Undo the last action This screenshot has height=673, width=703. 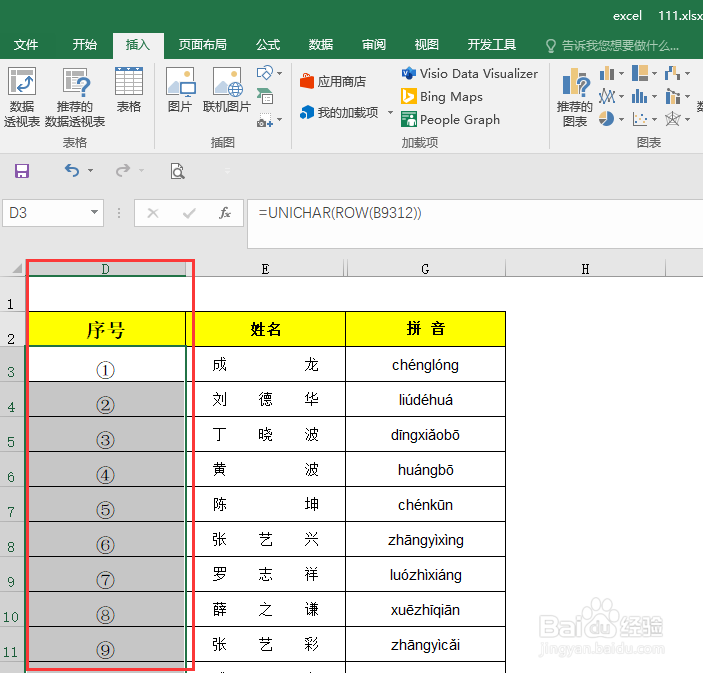pyautogui.click(x=72, y=170)
